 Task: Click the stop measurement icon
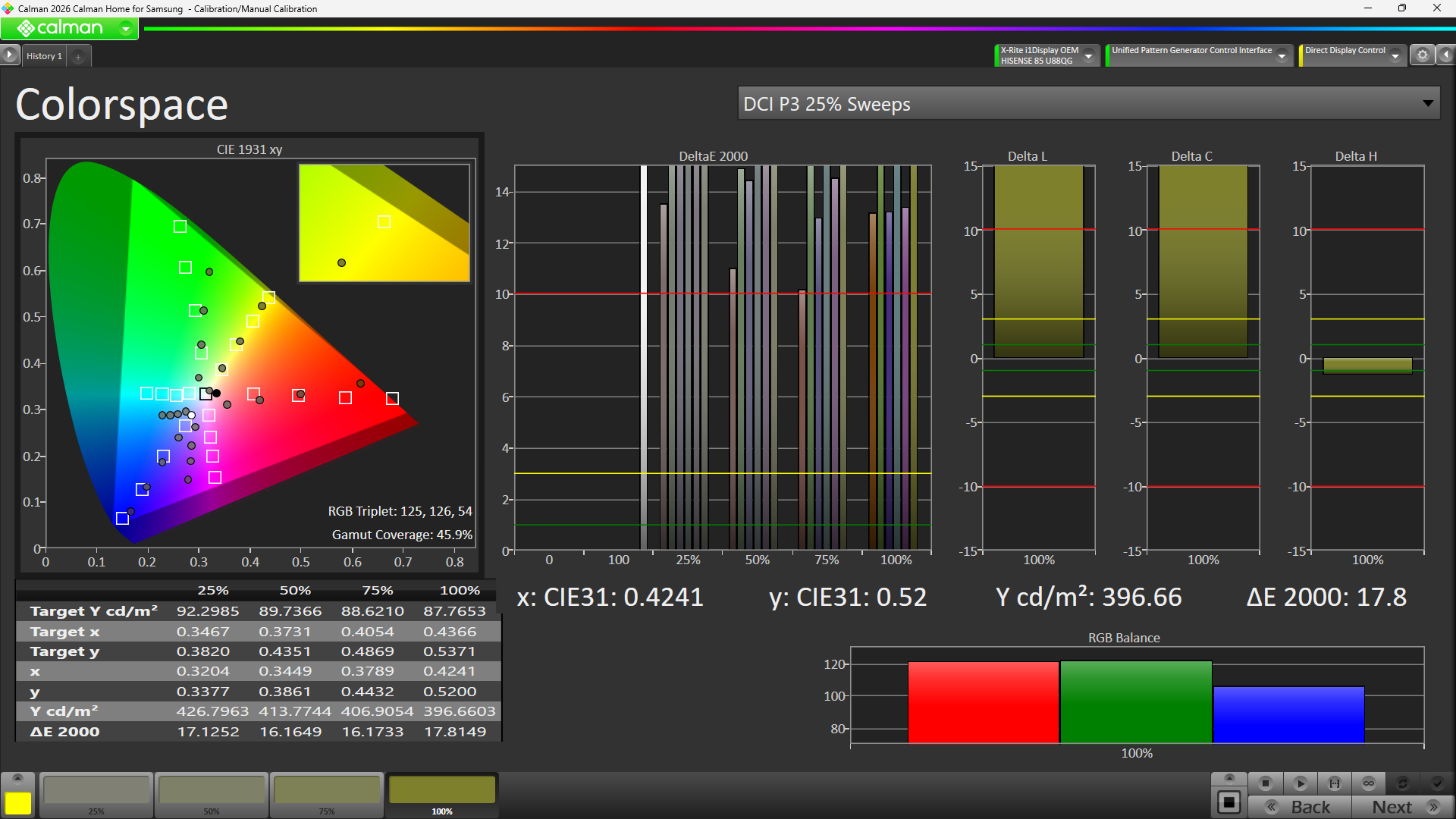pyautogui.click(x=1265, y=783)
